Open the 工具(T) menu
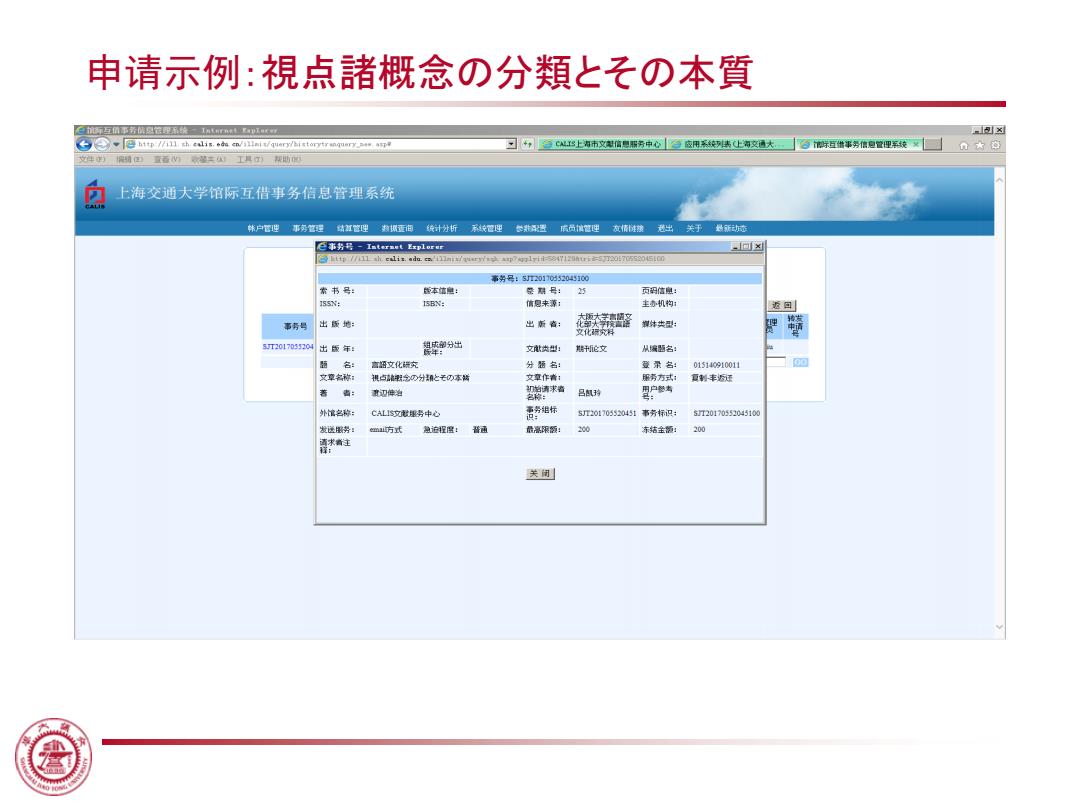 point(250,159)
